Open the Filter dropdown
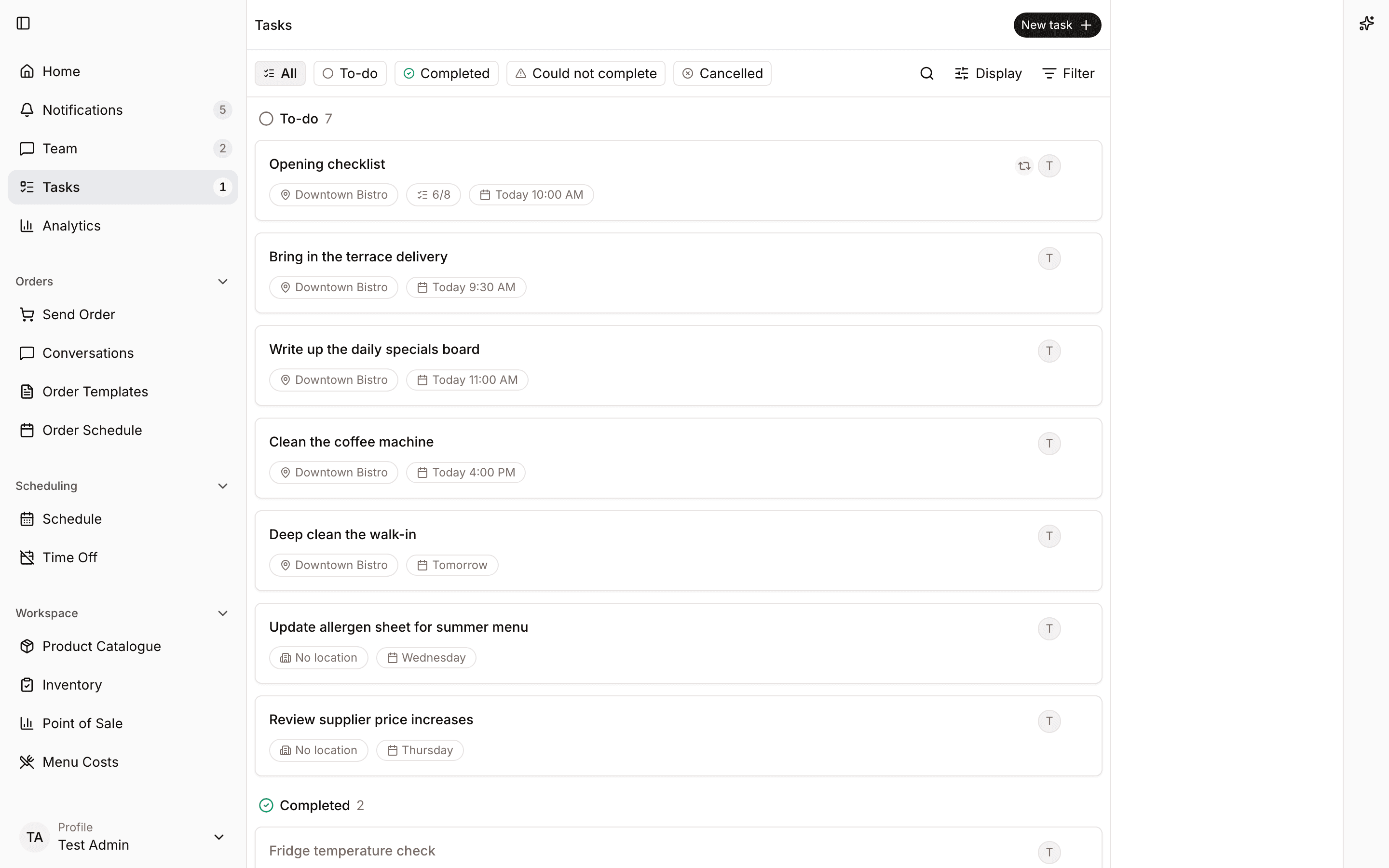The image size is (1389, 868). coord(1068,73)
